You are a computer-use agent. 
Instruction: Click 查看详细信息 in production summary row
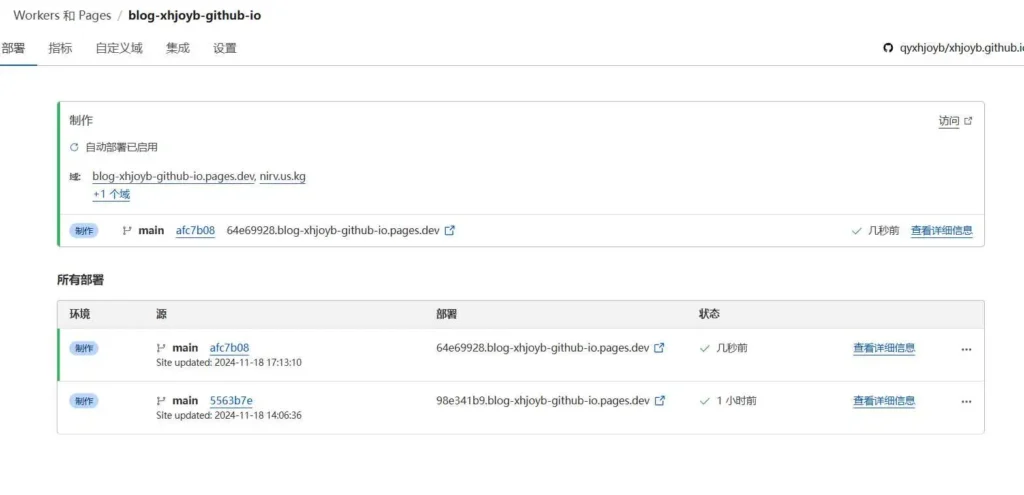tap(941, 230)
